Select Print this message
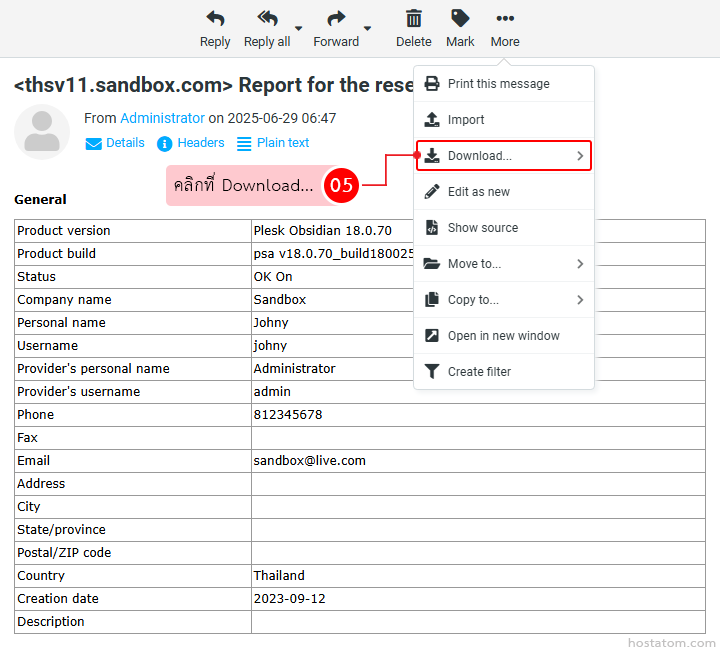The width and height of the screenshot is (720, 651). point(498,84)
